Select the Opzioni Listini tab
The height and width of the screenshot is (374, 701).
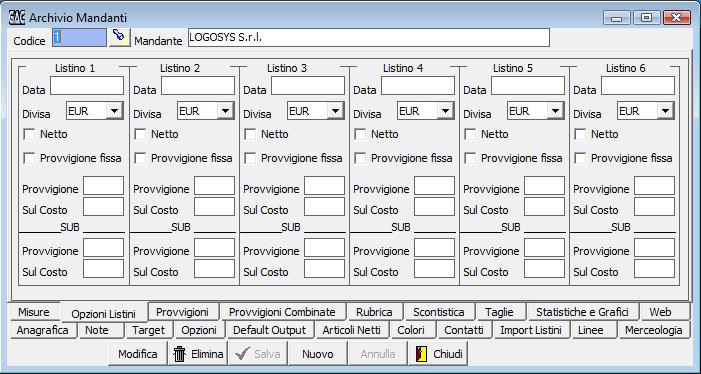pos(104,313)
